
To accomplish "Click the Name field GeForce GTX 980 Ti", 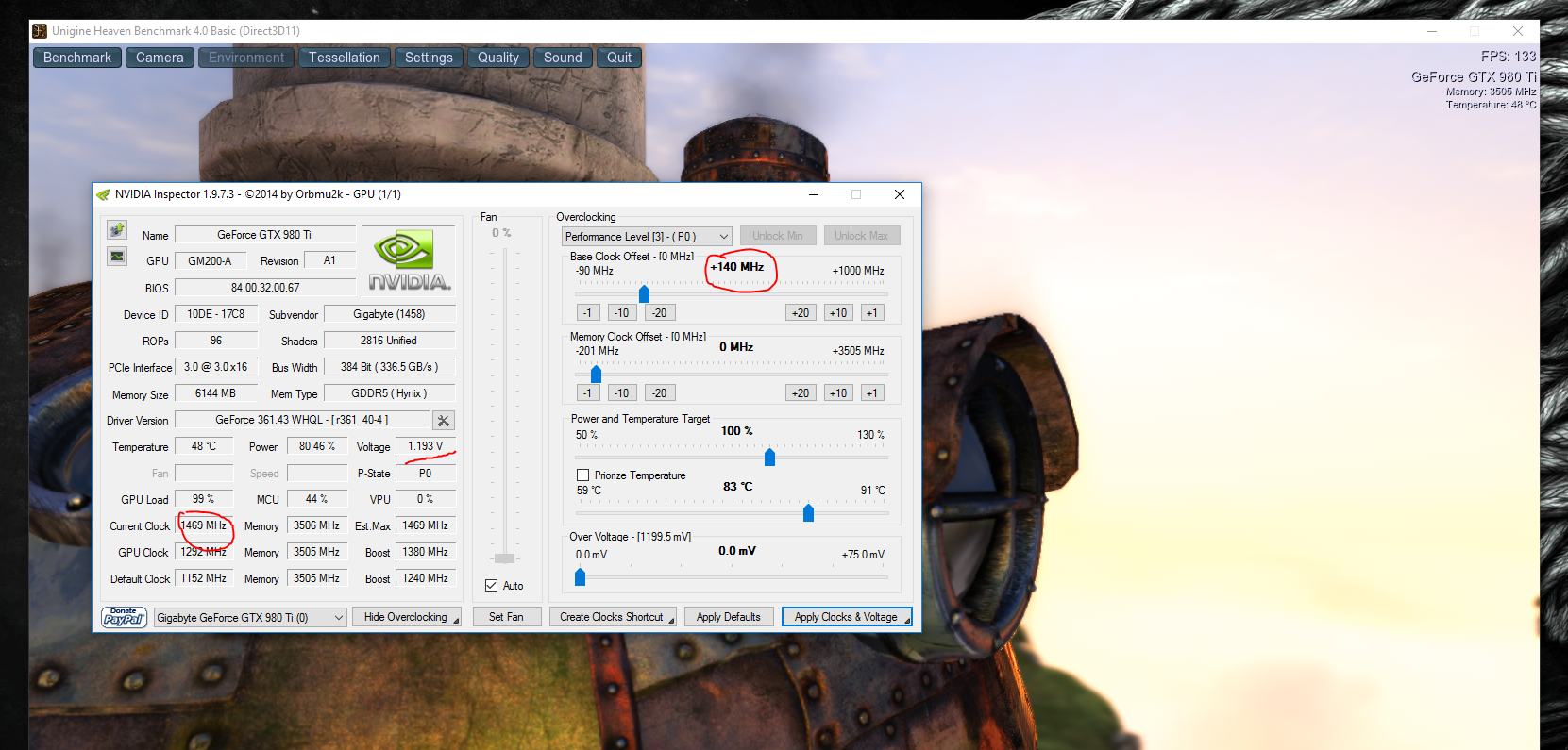I will (x=265, y=235).
